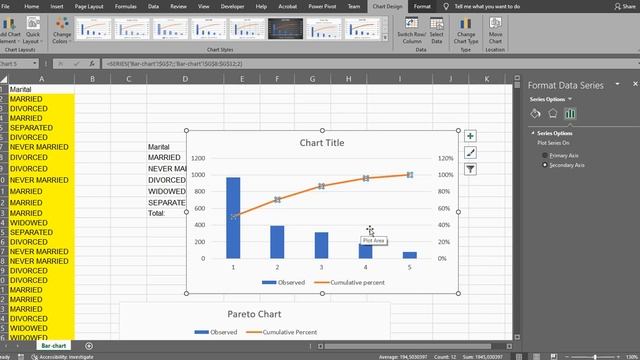Click the Switch Row/Column icon

coord(411,23)
